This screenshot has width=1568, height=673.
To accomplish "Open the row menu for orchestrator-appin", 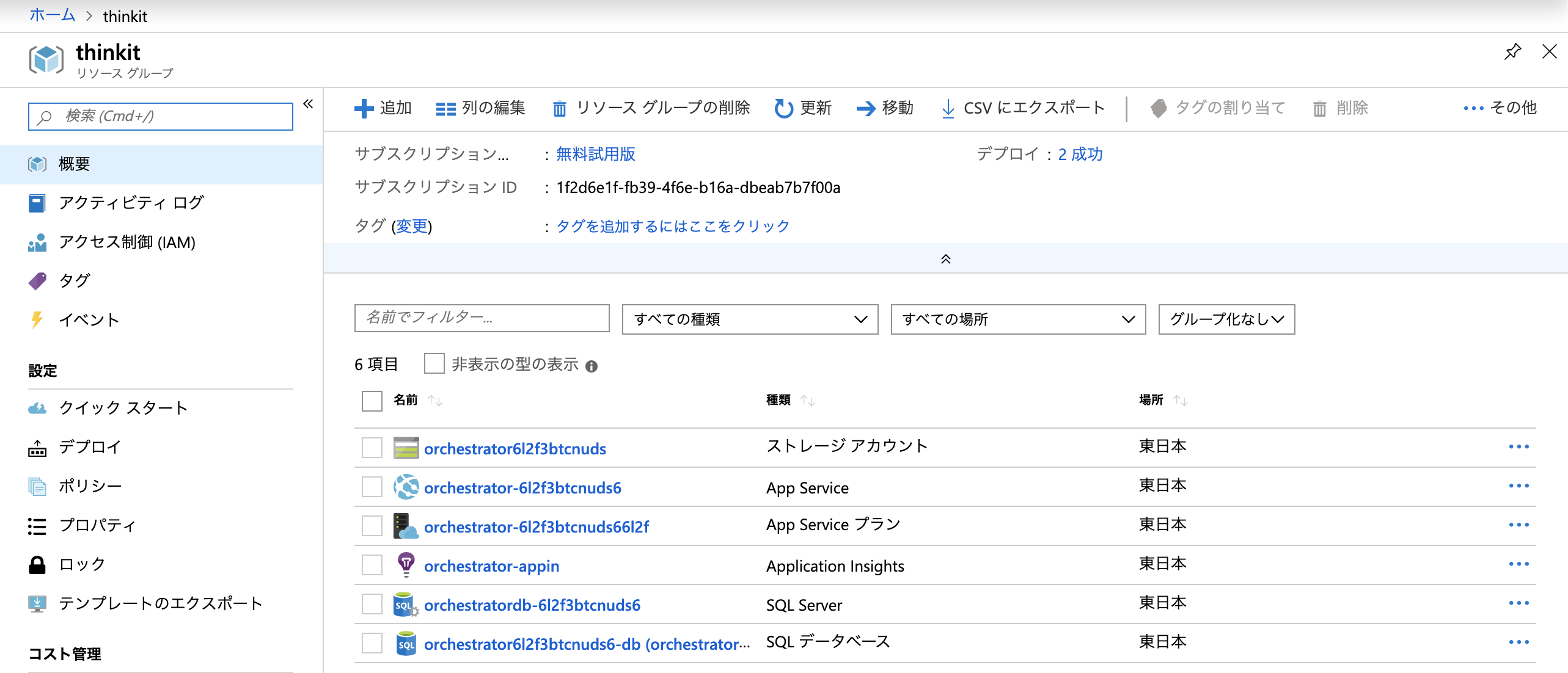I will coord(1519,564).
